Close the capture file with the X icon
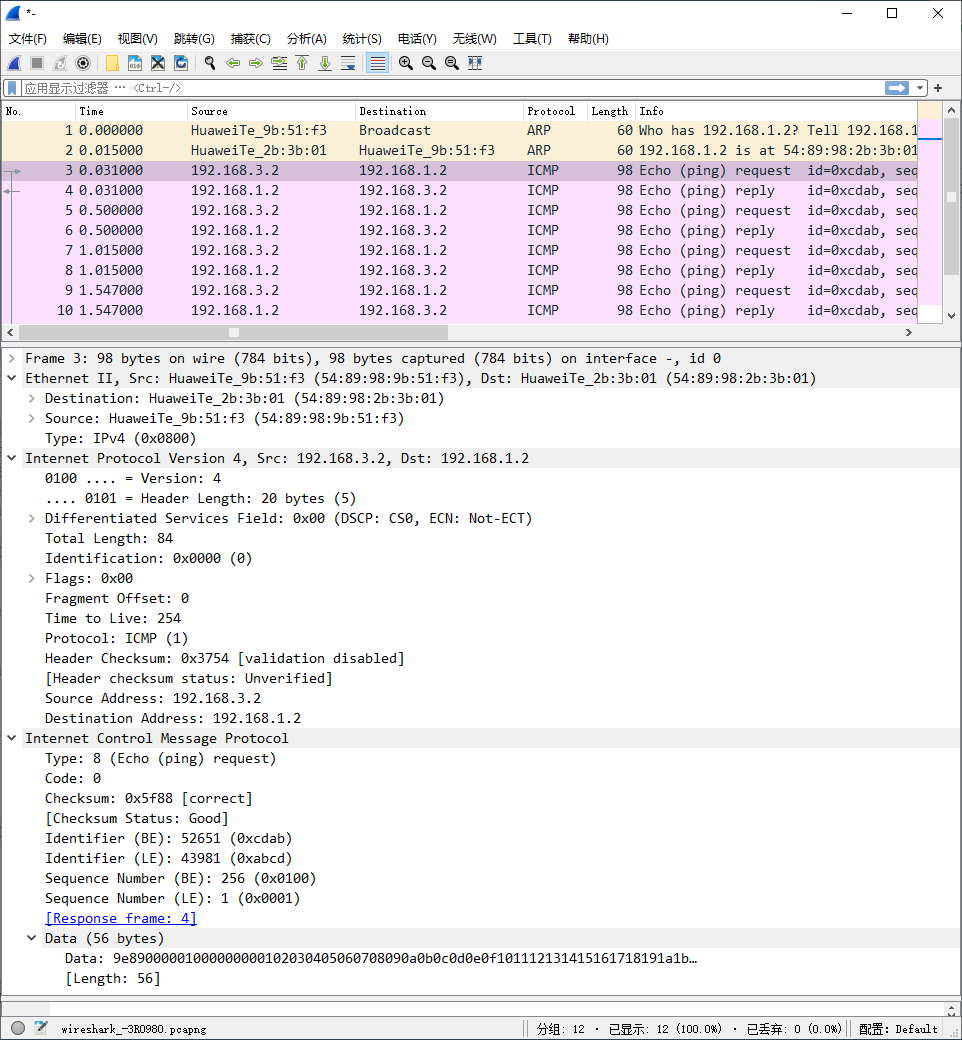Screen dimensions: 962x1040 (x=158, y=63)
